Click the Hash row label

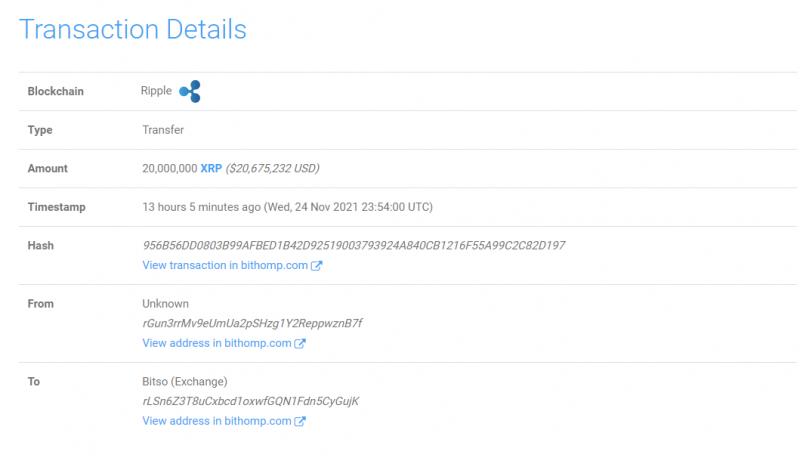[x=41, y=245]
